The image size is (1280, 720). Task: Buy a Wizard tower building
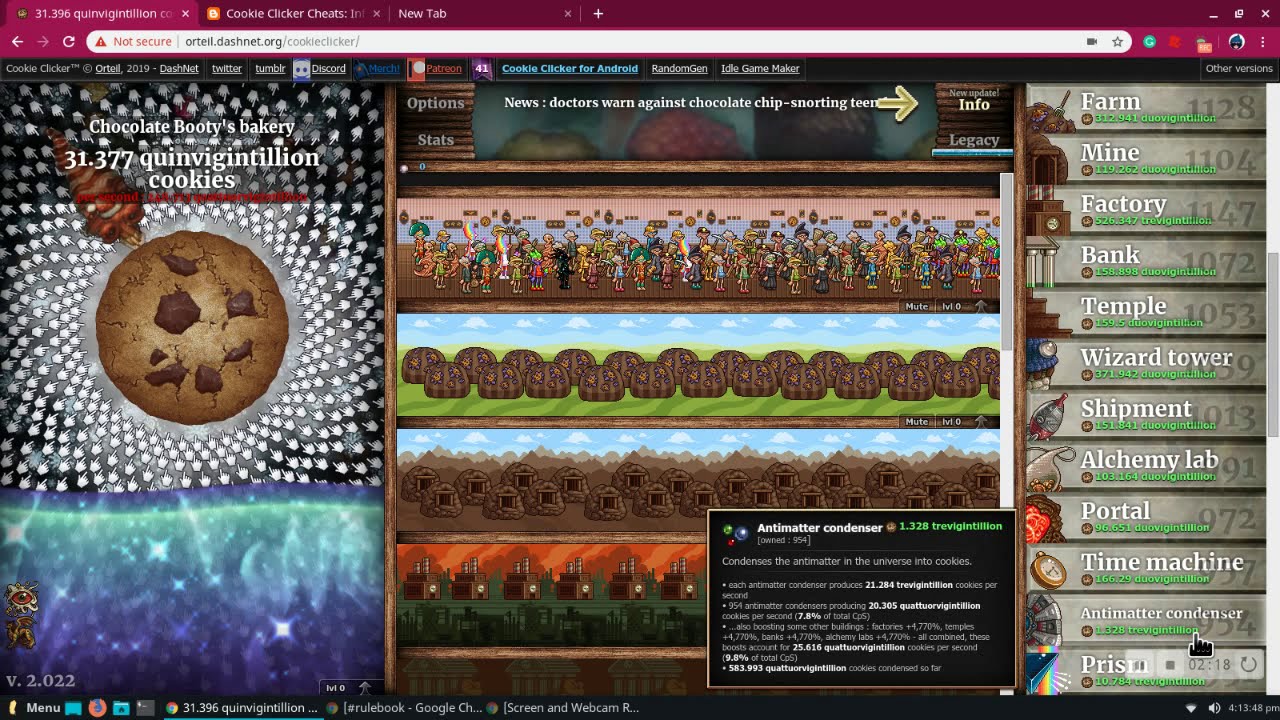1146,364
